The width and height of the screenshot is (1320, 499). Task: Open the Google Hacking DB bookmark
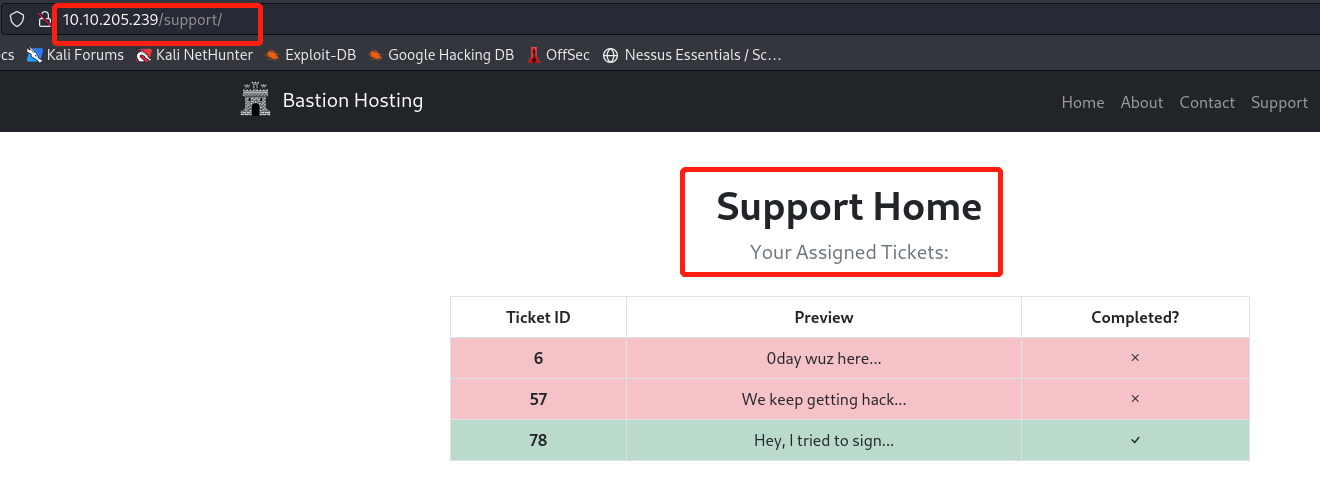[x=441, y=55]
